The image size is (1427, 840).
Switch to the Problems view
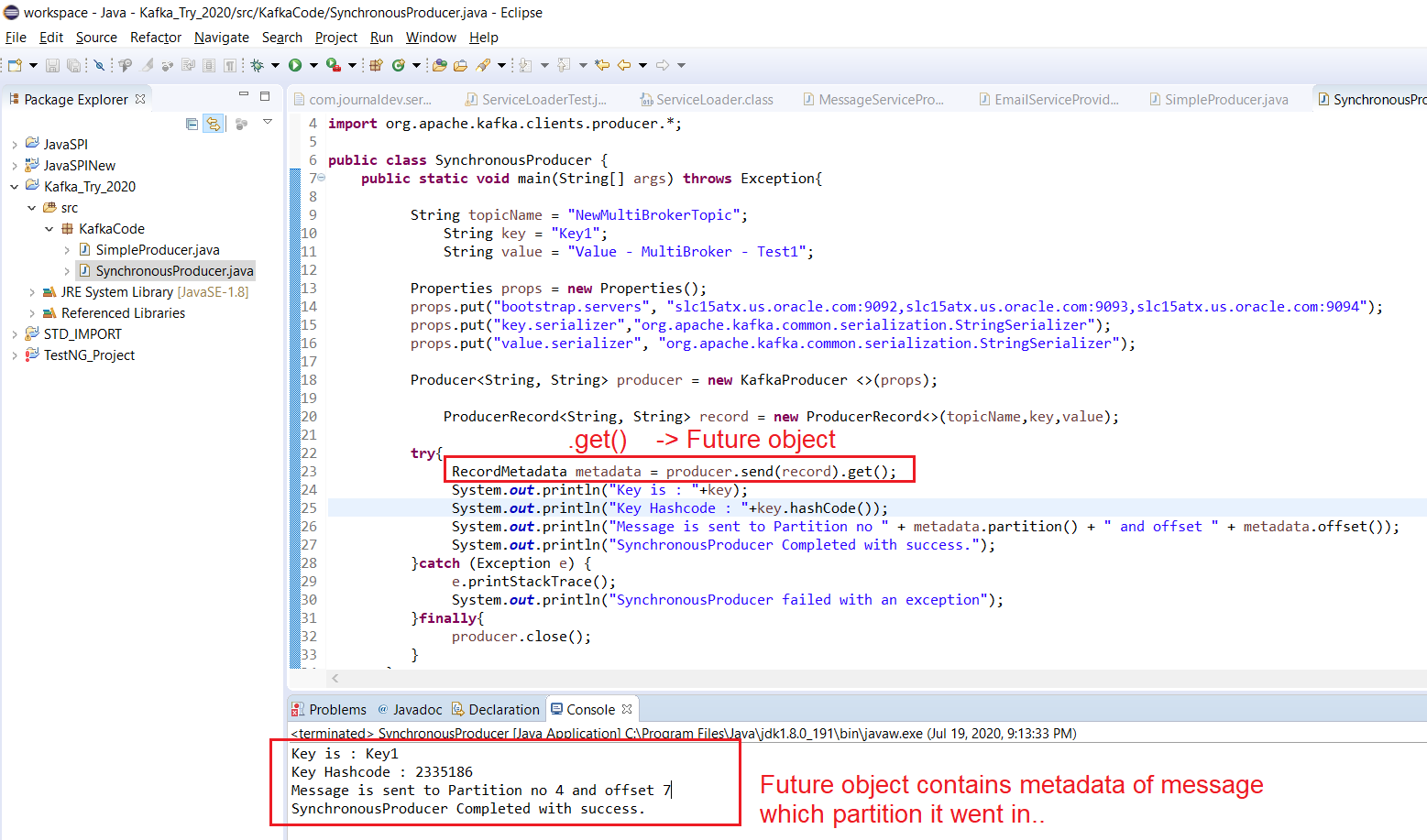click(337, 708)
